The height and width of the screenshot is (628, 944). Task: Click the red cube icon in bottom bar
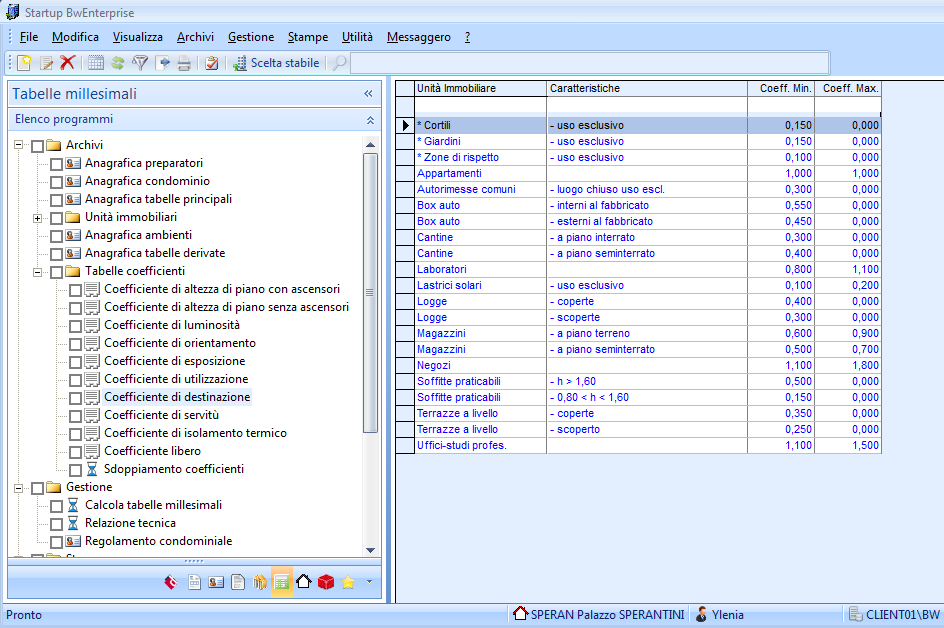coord(326,582)
